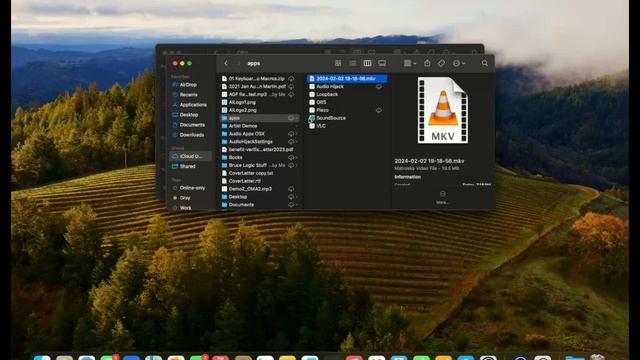Image resolution: width=640 pixels, height=360 pixels.
Task: Select the apps folder row in file list
Action: coord(260,118)
